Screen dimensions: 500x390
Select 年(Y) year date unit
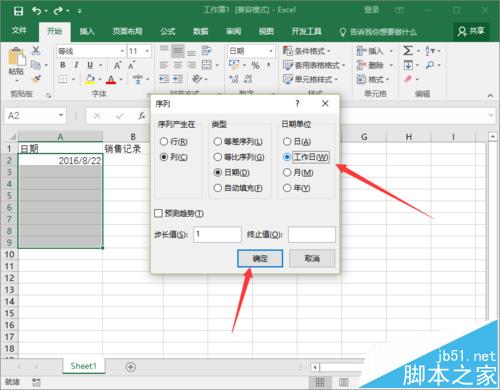point(296,188)
